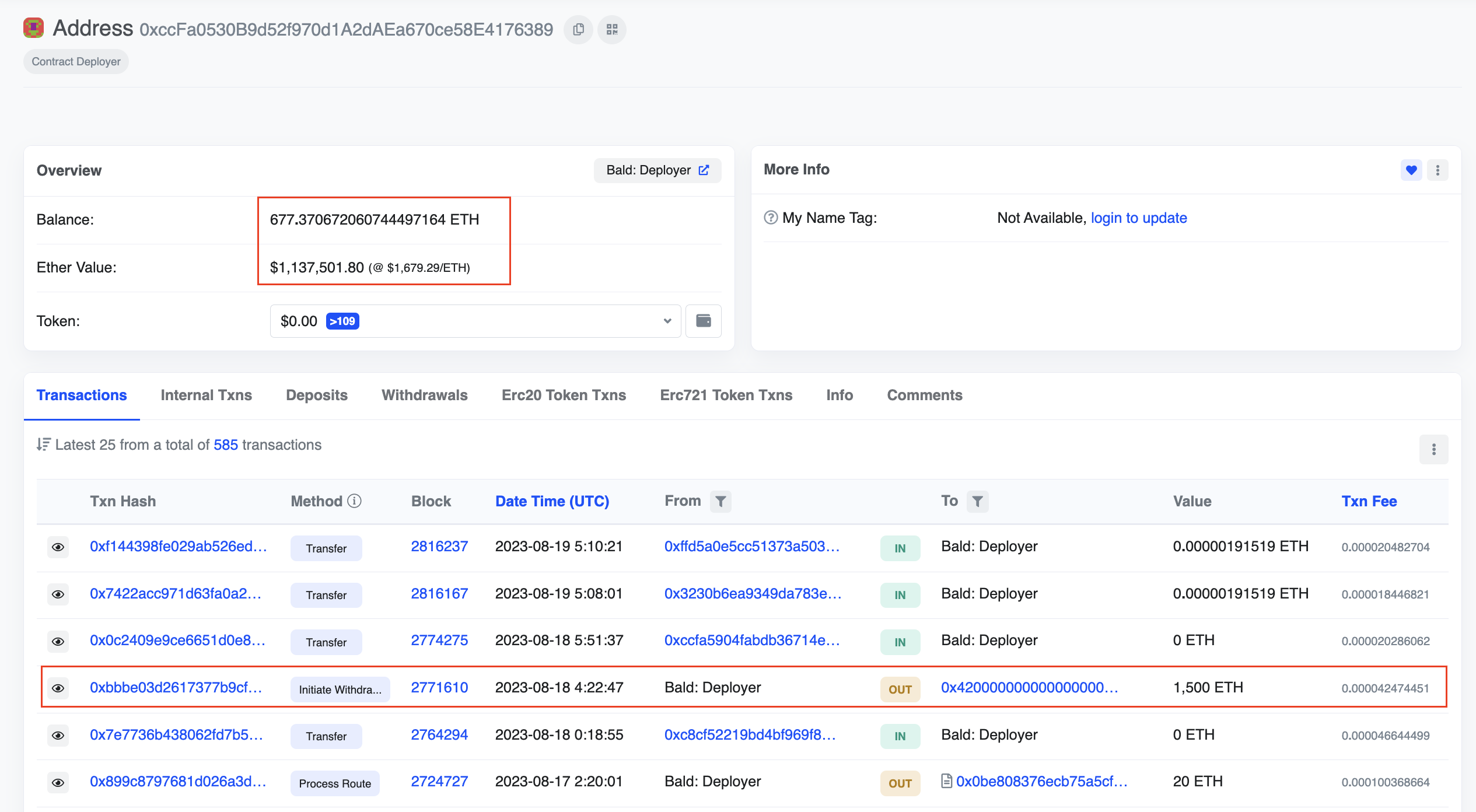Image resolution: width=1476 pixels, height=812 pixels.
Task: Toggle eye preview for Process Route transaction
Action: point(58,782)
